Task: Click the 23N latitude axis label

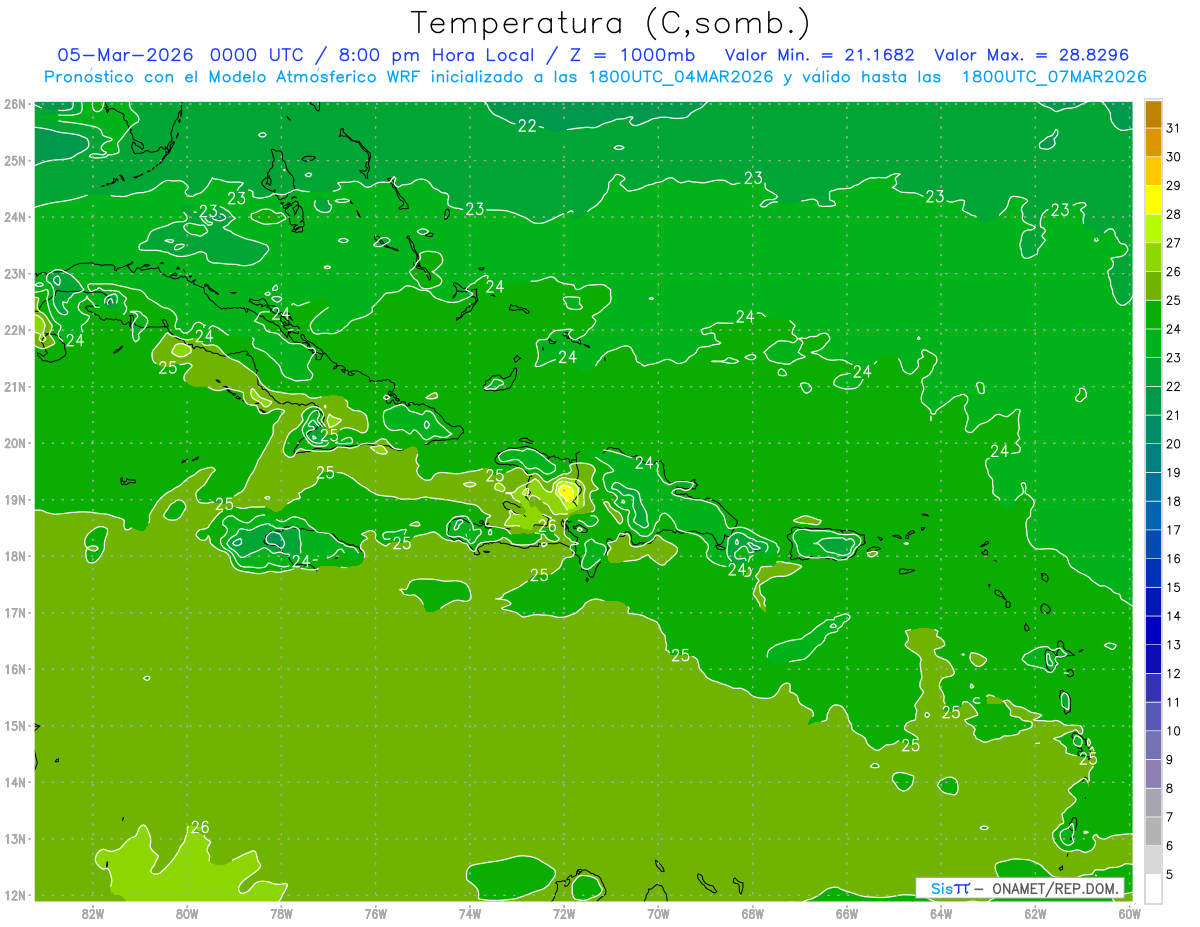Action: (14, 274)
